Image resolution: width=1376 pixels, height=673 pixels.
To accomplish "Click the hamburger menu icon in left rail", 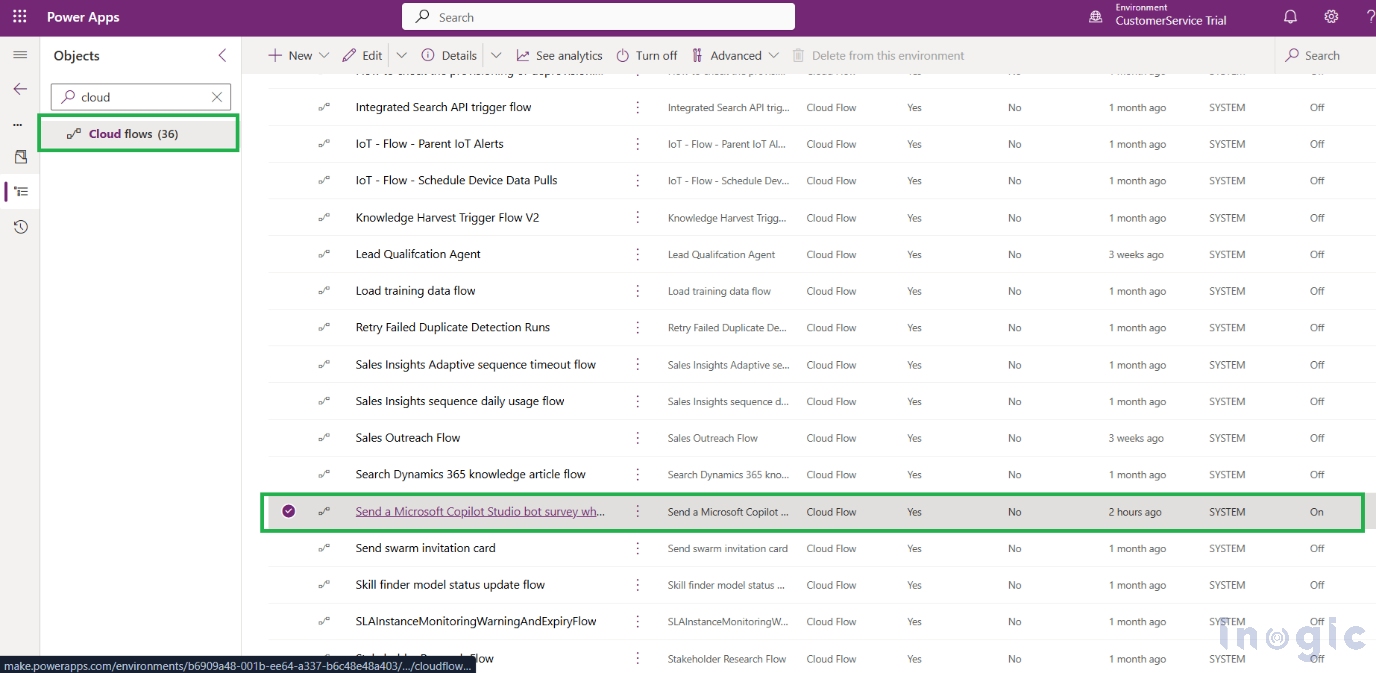I will coord(20,55).
